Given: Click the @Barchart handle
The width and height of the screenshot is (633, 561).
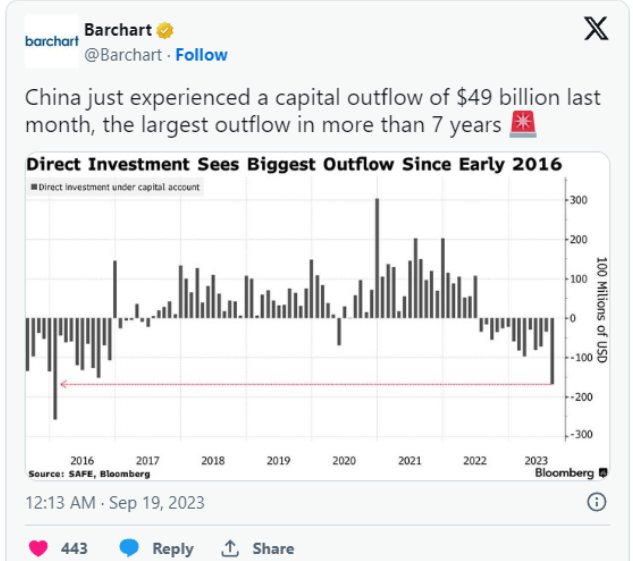Looking at the screenshot, I should (126, 55).
